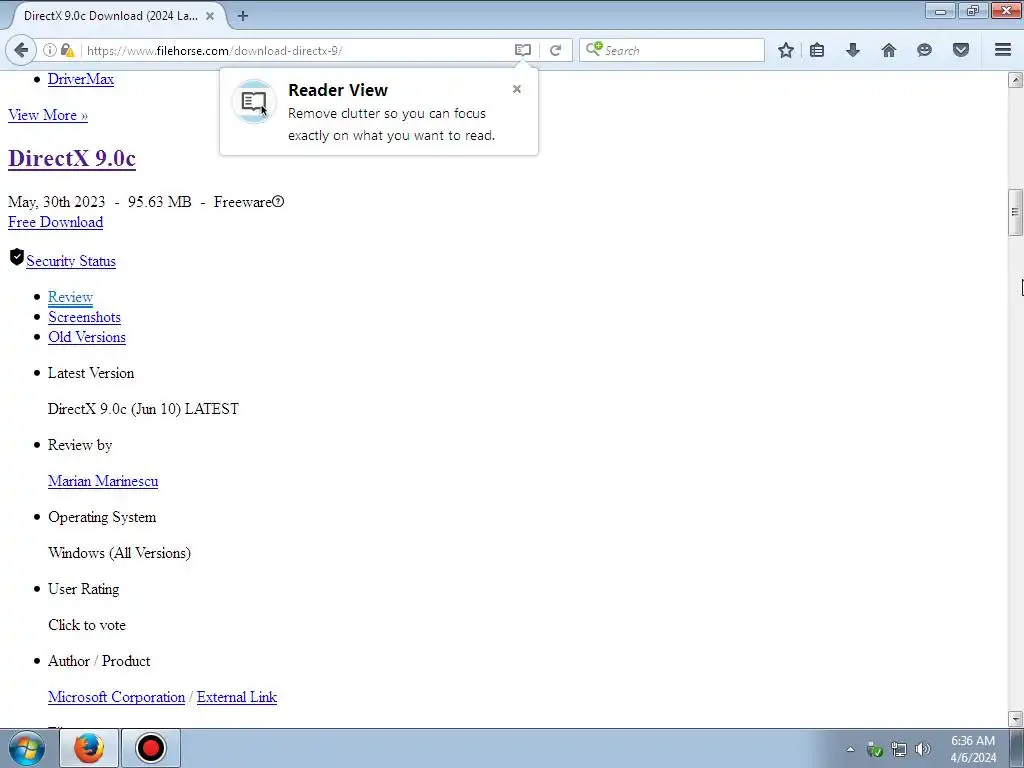This screenshot has height=768, width=1024.
Task: Click the 'DirectX 9.0c (Jun 10) LATEST' text
Action: (144, 409)
